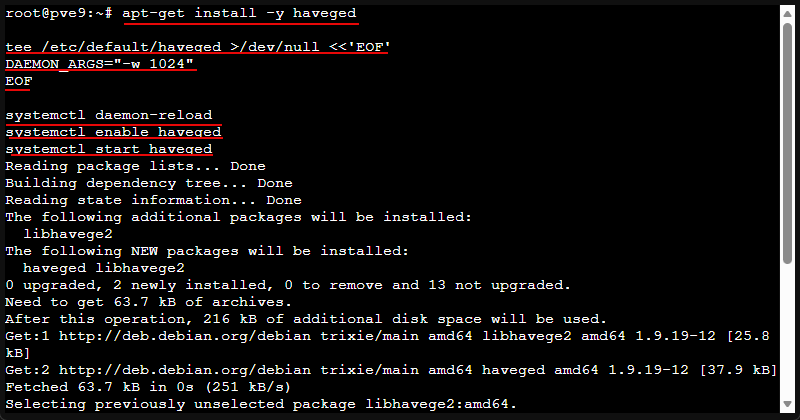Click the 0 upgraded, 2 newly installed summary

coord(288,285)
